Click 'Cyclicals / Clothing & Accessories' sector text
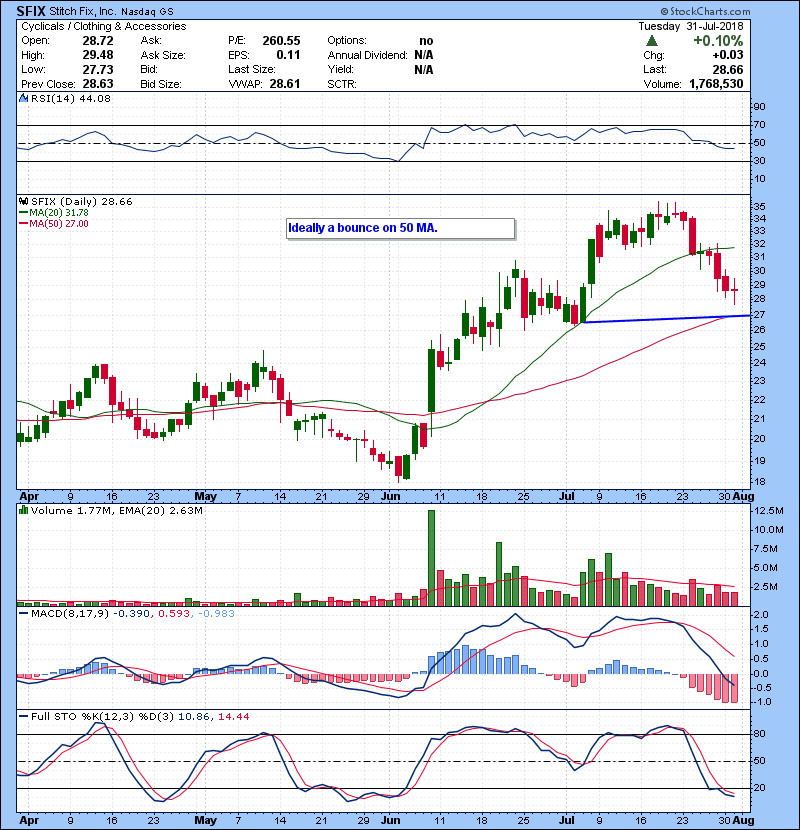 (x=104, y=26)
